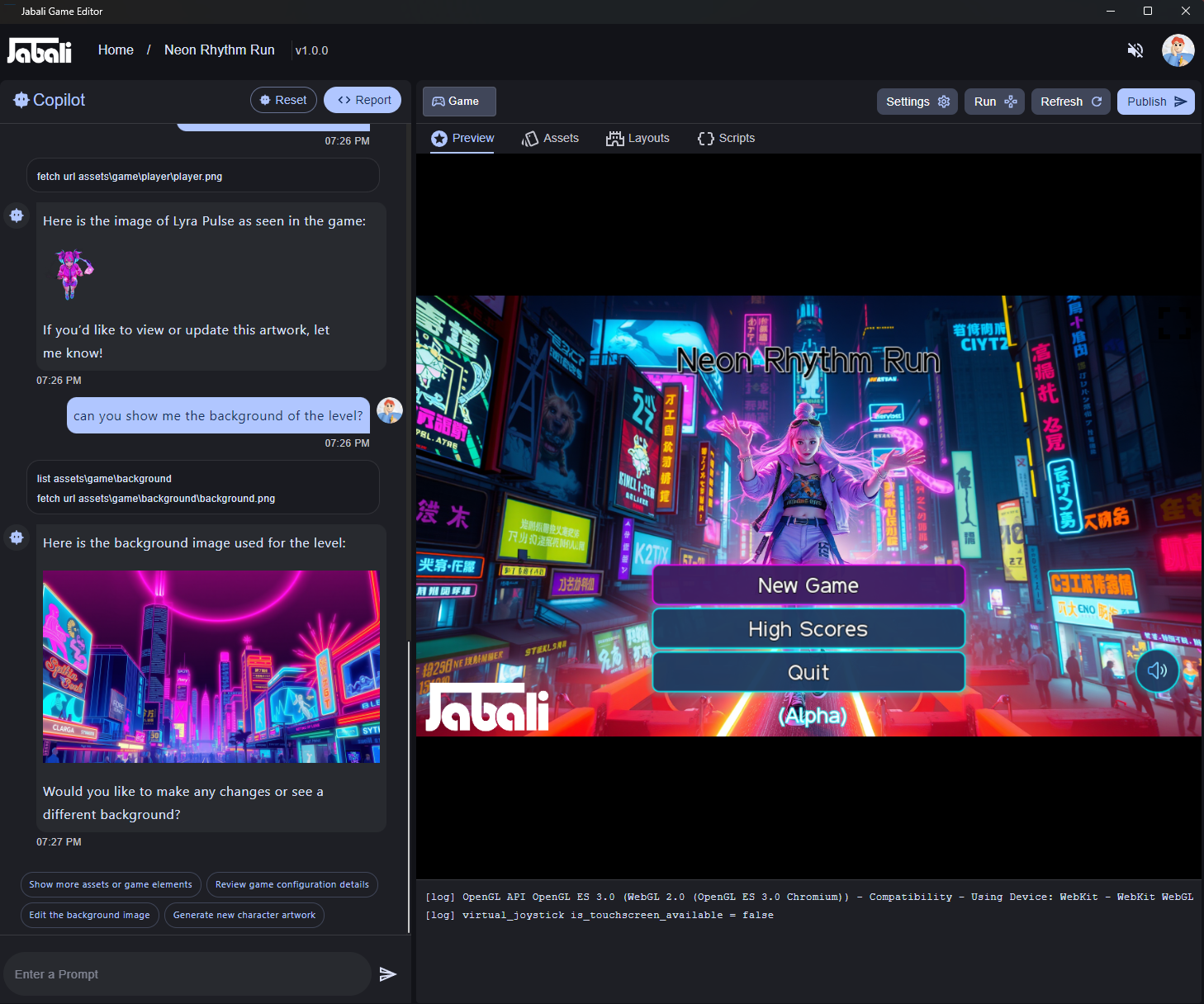The height and width of the screenshot is (1004, 1204).
Task: Switch to the Preview tab
Action: 462,138
